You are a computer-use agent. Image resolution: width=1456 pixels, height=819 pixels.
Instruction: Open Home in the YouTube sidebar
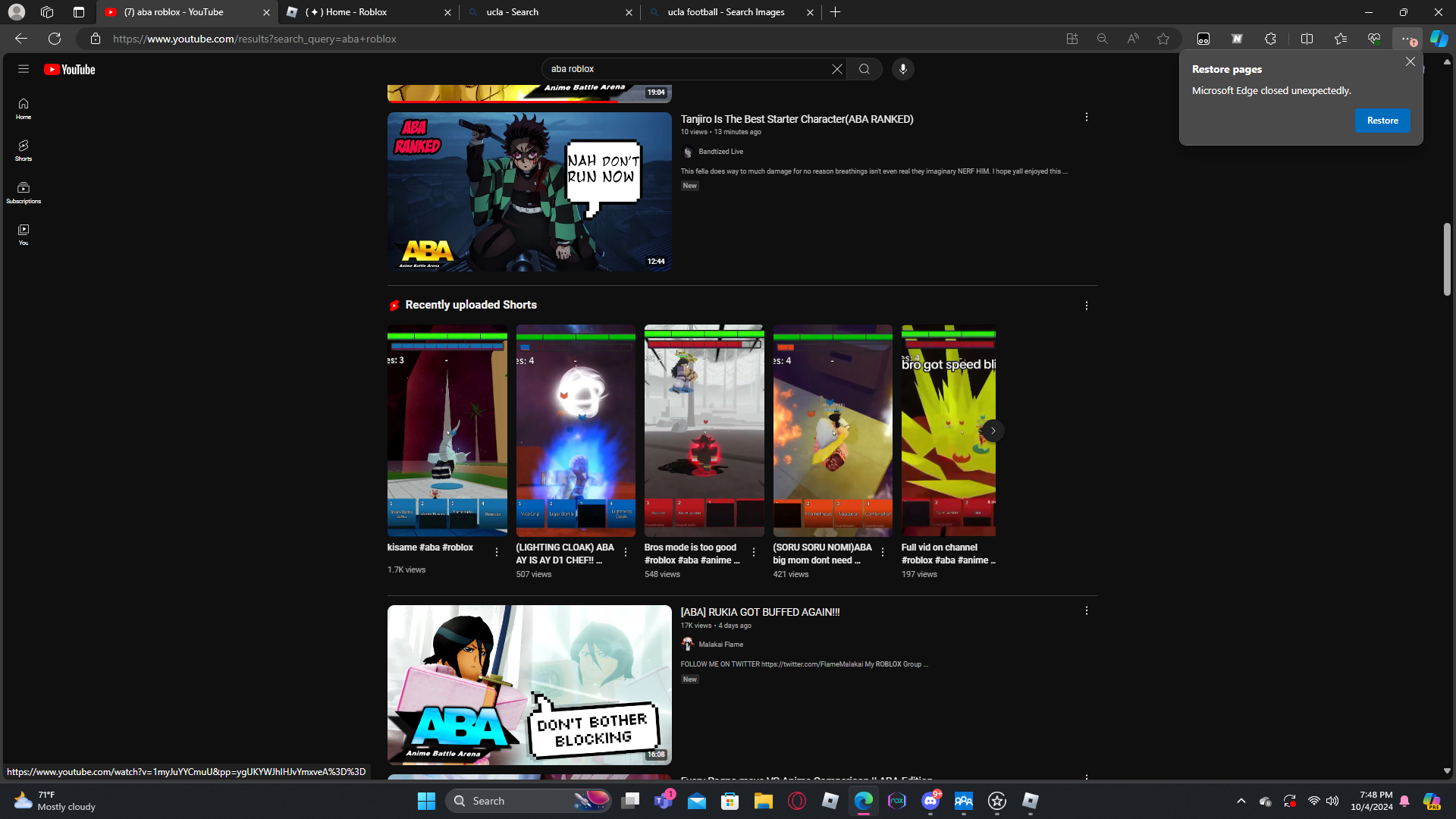(24, 108)
